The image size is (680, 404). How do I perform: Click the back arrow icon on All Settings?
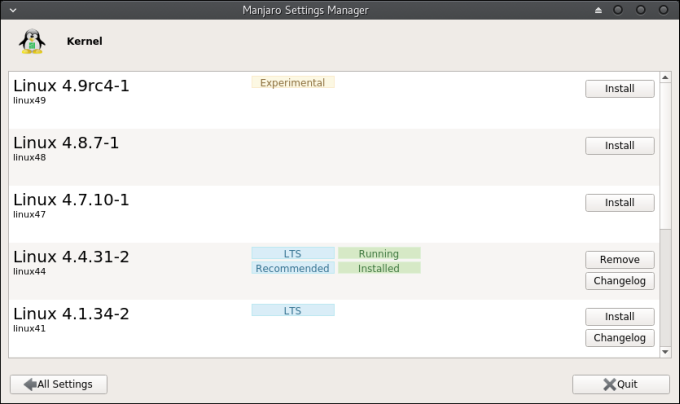pos(30,384)
